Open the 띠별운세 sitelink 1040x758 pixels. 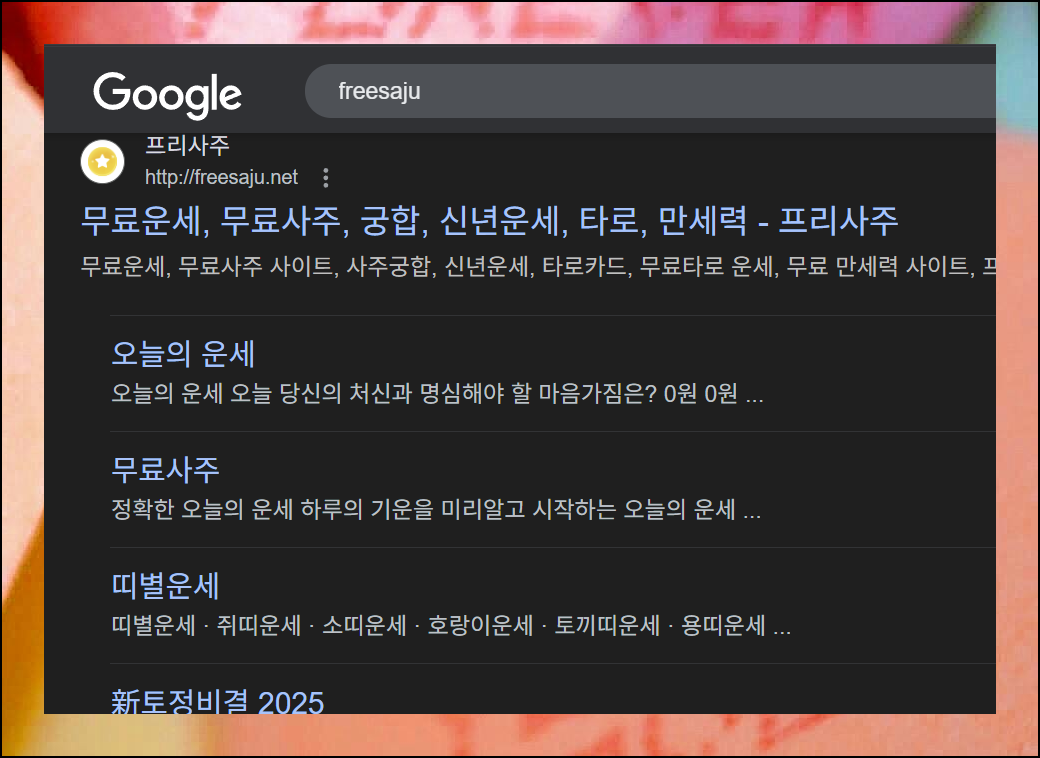[165, 586]
